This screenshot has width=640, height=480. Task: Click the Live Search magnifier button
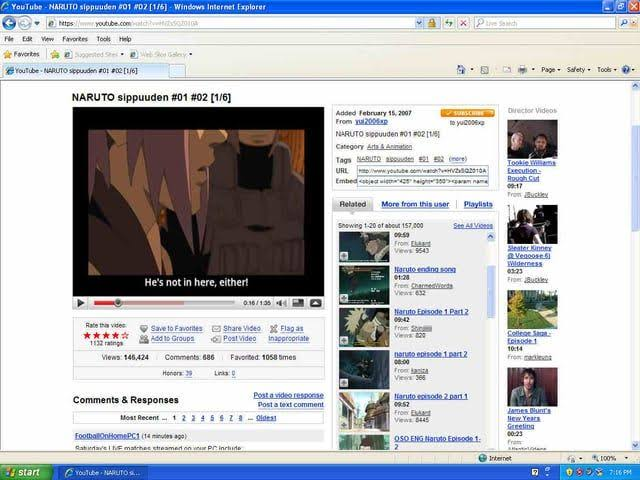(x=624, y=23)
